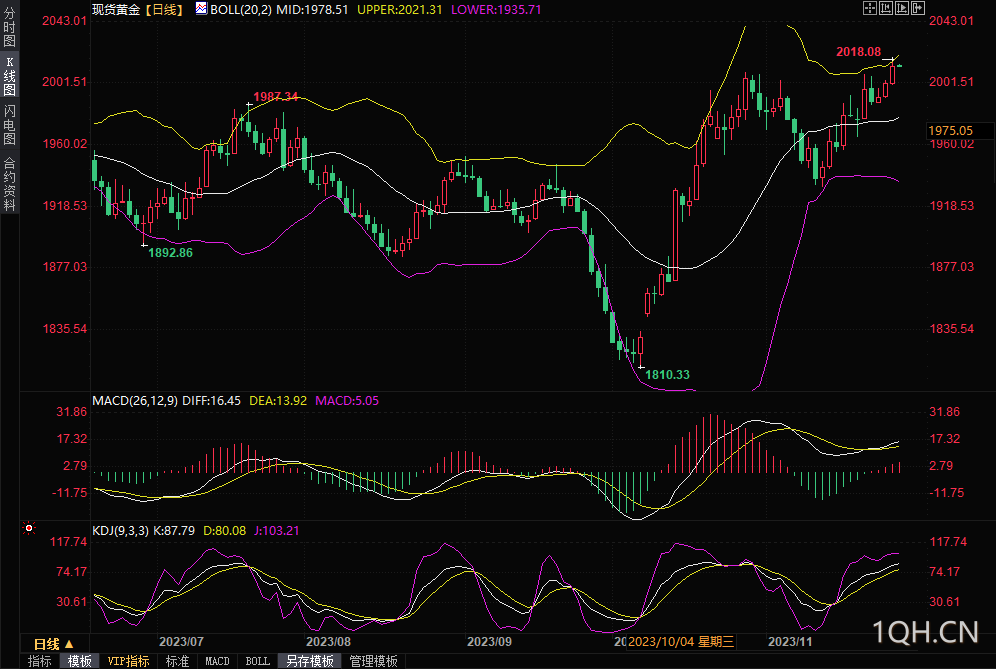Click the crosshair cursor icon at top right
Viewport: 996px width, 669px height.
click(869, 8)
